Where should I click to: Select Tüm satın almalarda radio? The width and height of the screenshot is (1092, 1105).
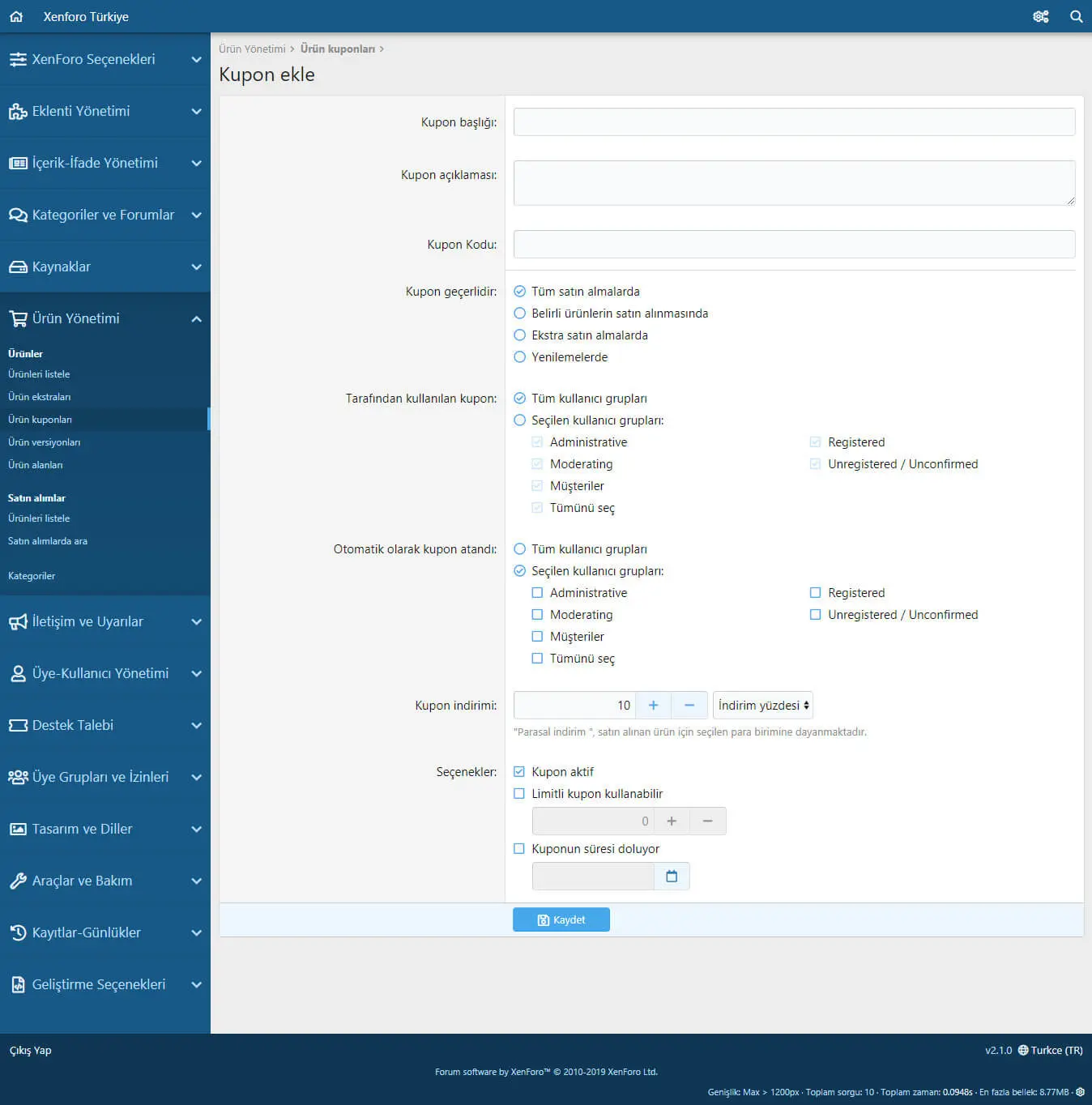pyautogui.click(x=520, y=292)
